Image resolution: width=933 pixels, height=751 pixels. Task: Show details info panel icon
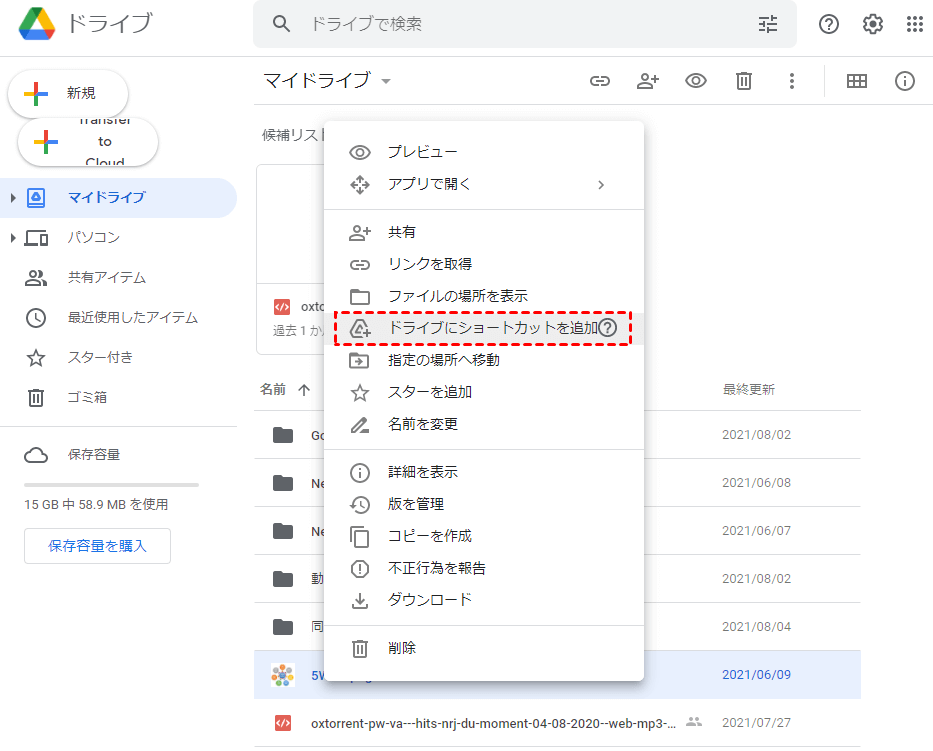pos(905,81)
